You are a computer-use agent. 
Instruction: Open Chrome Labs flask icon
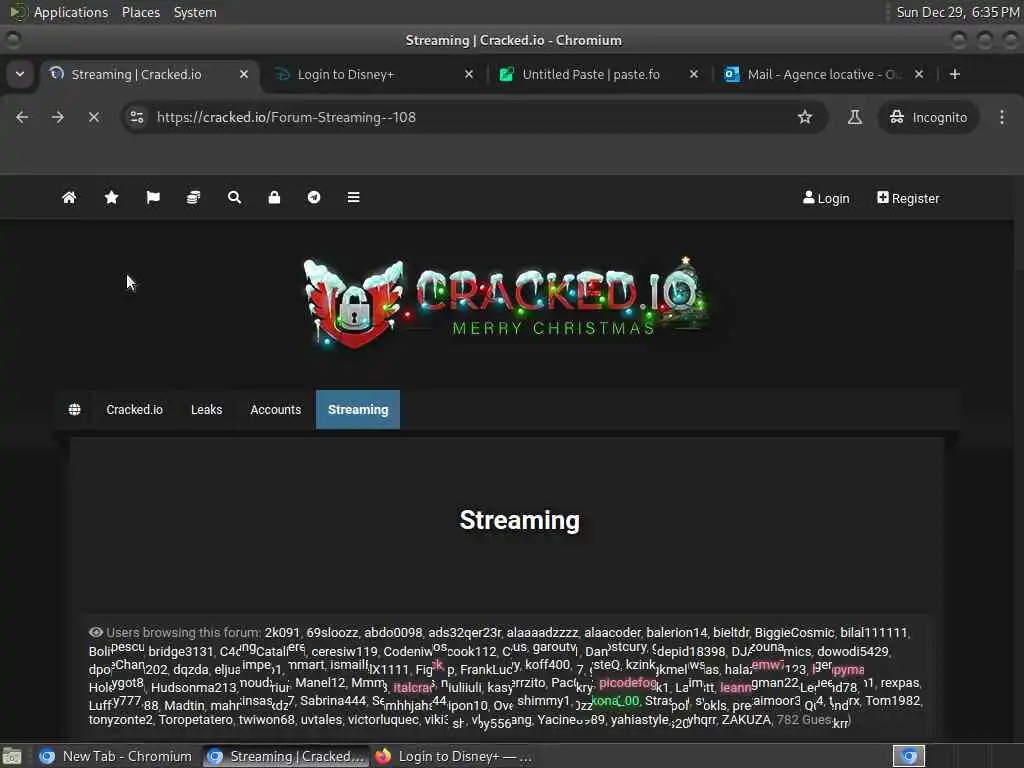[x=854, y=117]
